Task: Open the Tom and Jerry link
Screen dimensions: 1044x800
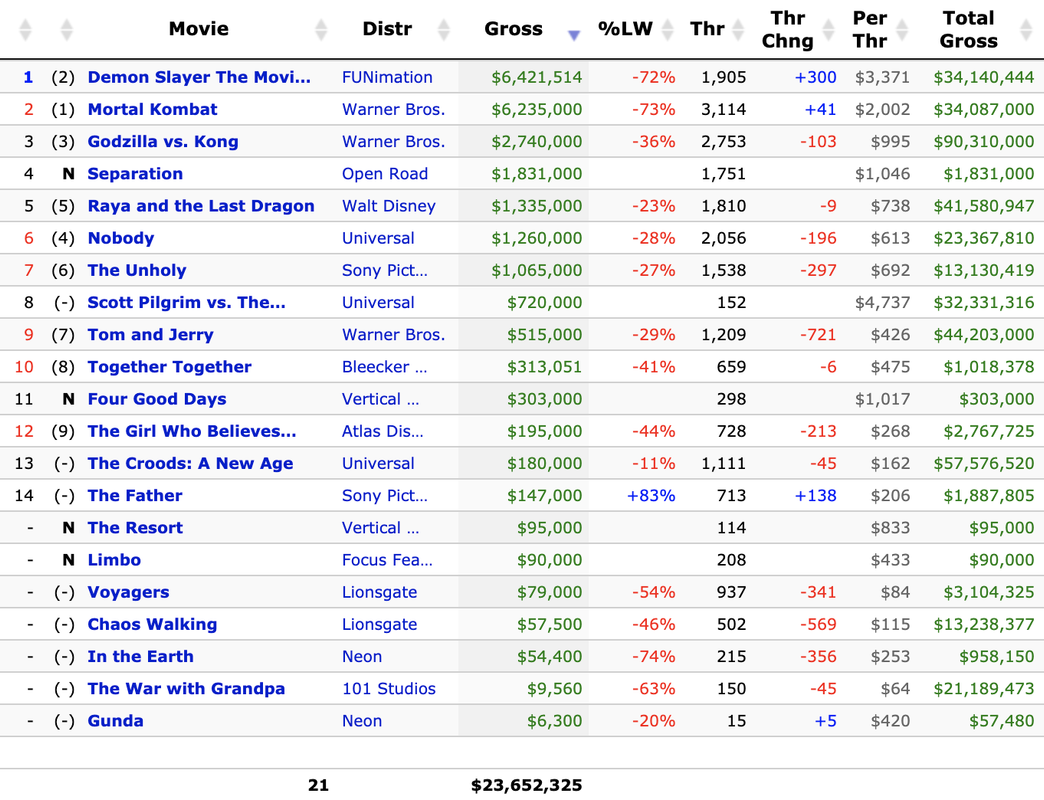Action: (150, 334)
